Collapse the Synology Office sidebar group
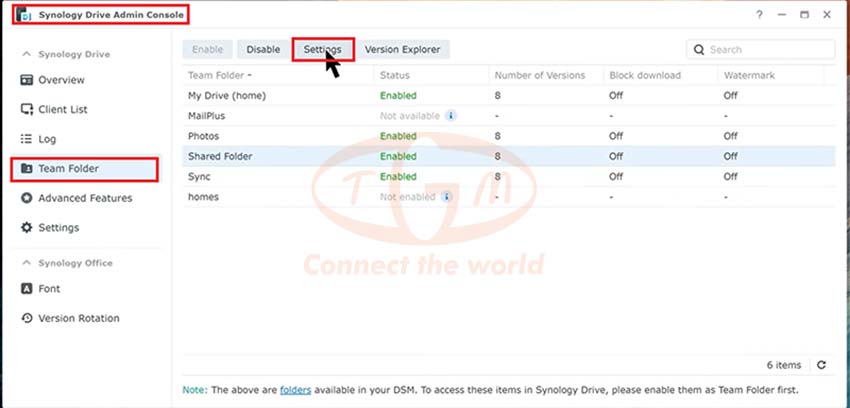This screenshot has height=408, width=850. 26,263
